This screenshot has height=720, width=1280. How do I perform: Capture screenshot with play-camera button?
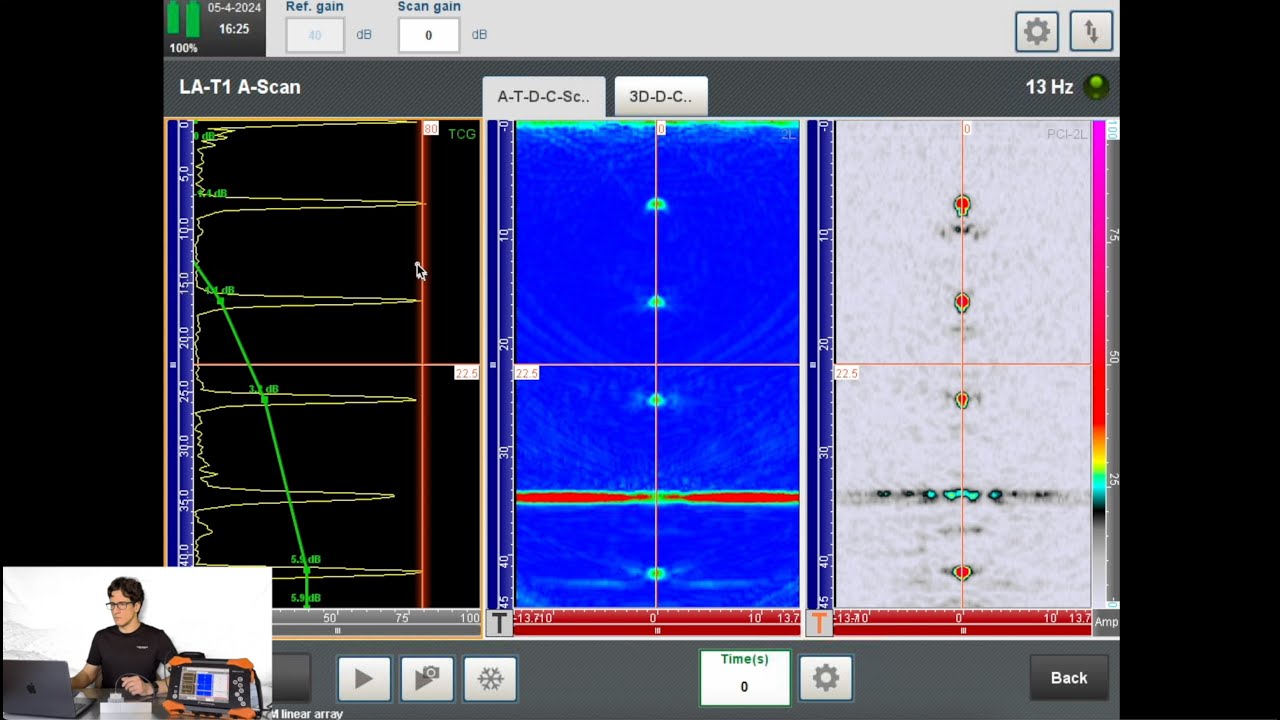(427, 679)
